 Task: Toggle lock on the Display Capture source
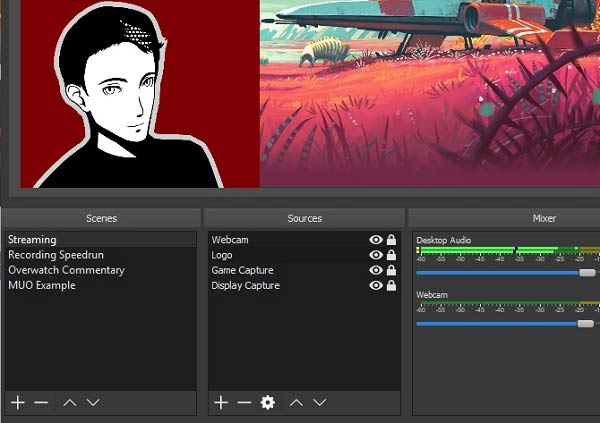tap(391, 286)
